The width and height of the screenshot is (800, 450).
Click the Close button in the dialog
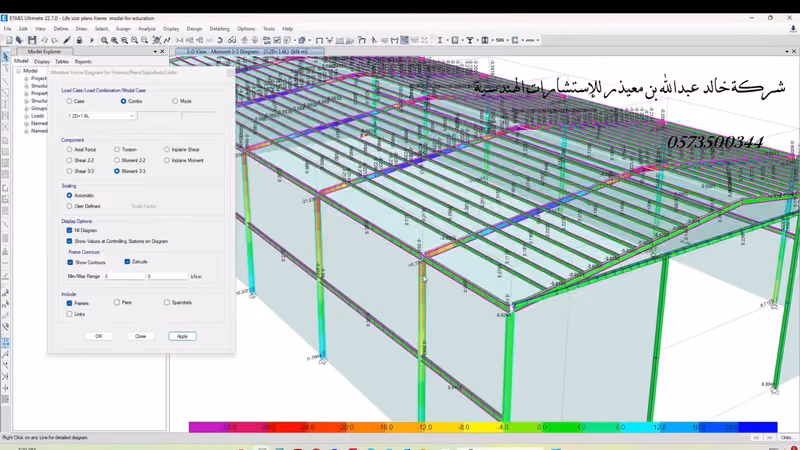(x=140, y=336)
